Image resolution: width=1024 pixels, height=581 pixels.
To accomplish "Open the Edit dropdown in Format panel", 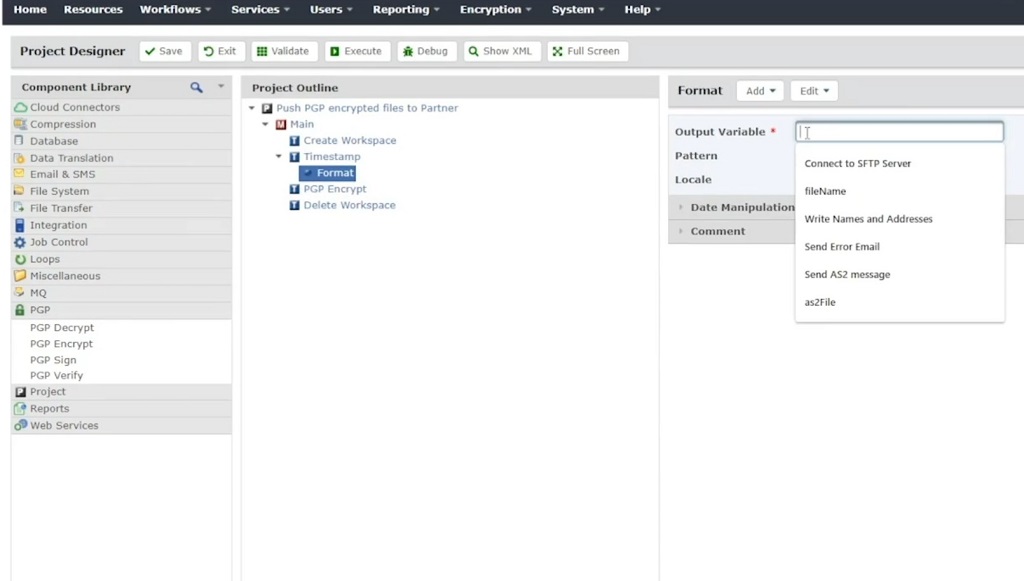I will (814, 91).
